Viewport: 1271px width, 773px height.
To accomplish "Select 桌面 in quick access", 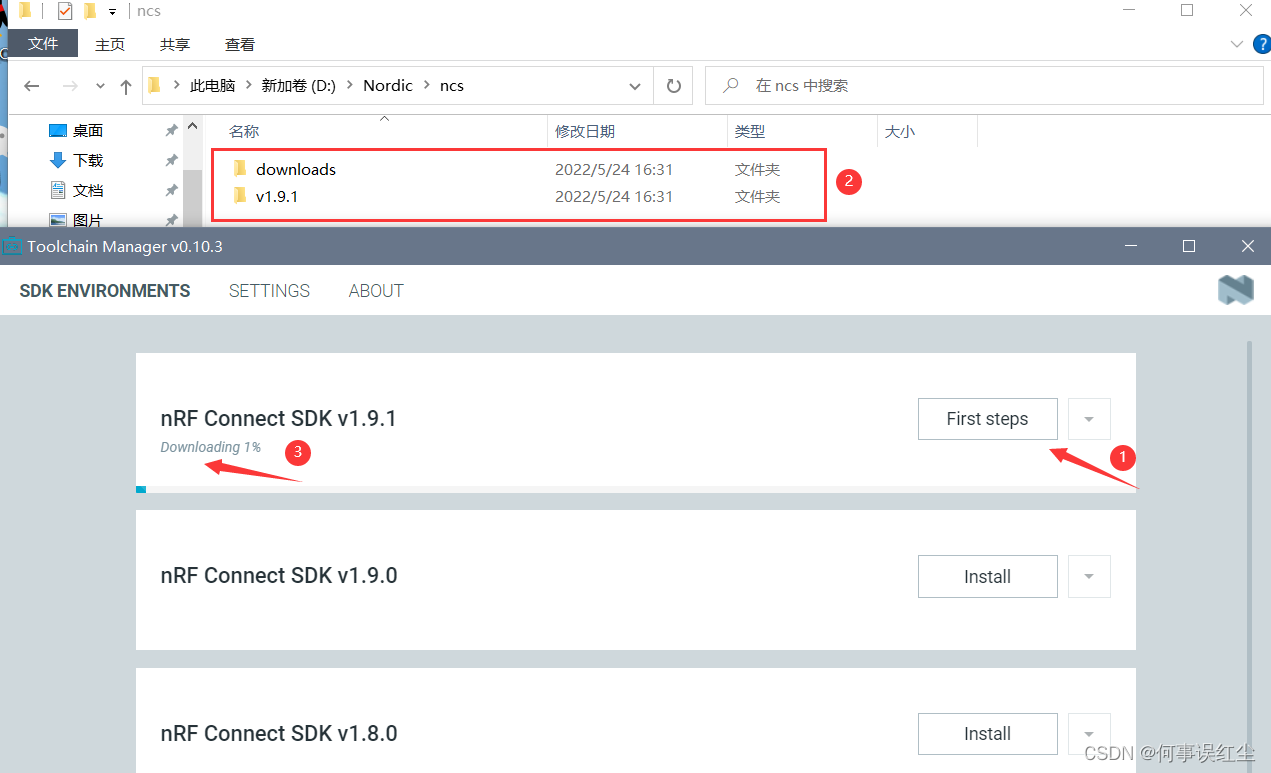I will click(x=88, y=131).
